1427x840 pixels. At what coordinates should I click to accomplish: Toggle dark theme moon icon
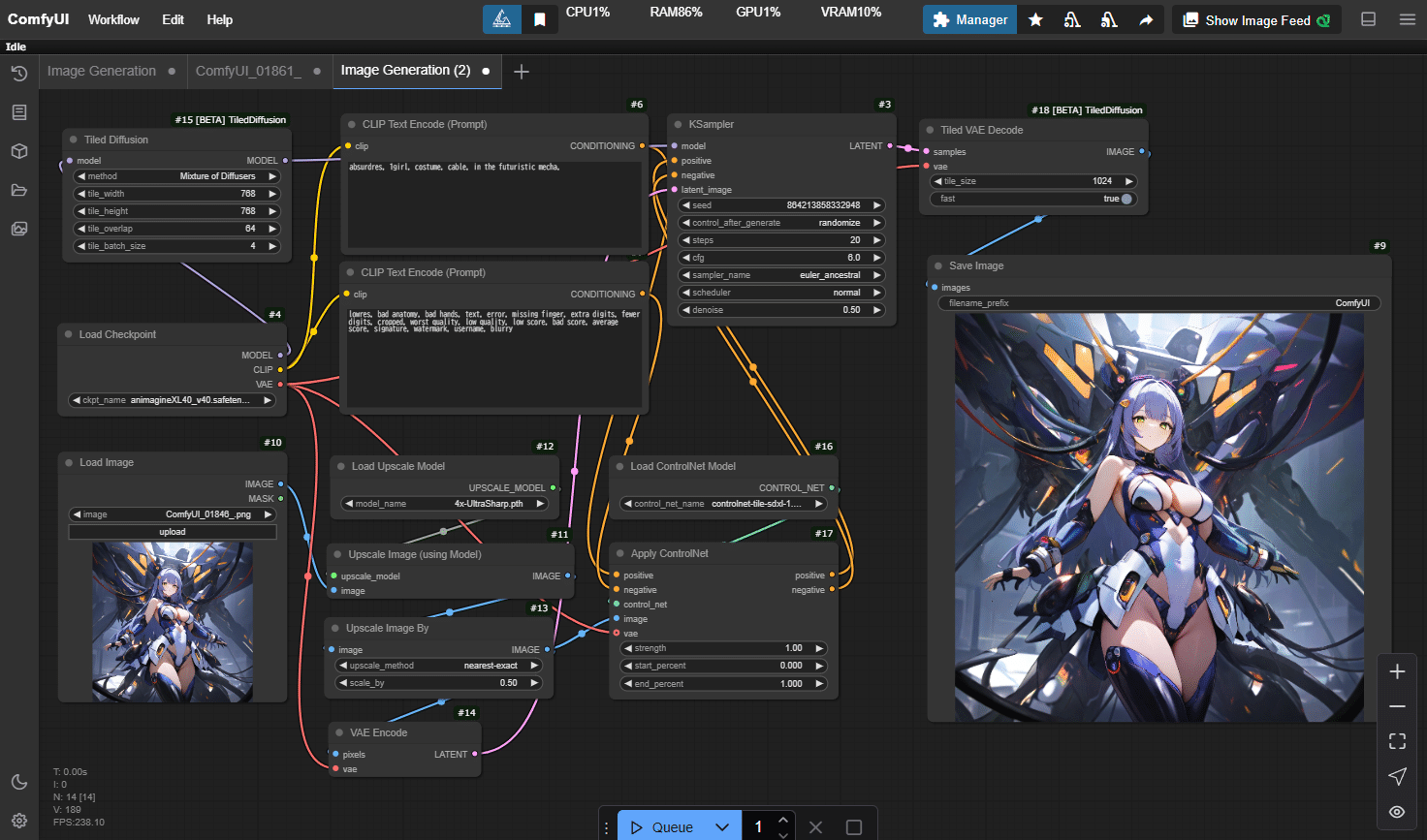(x=18, y=782)
